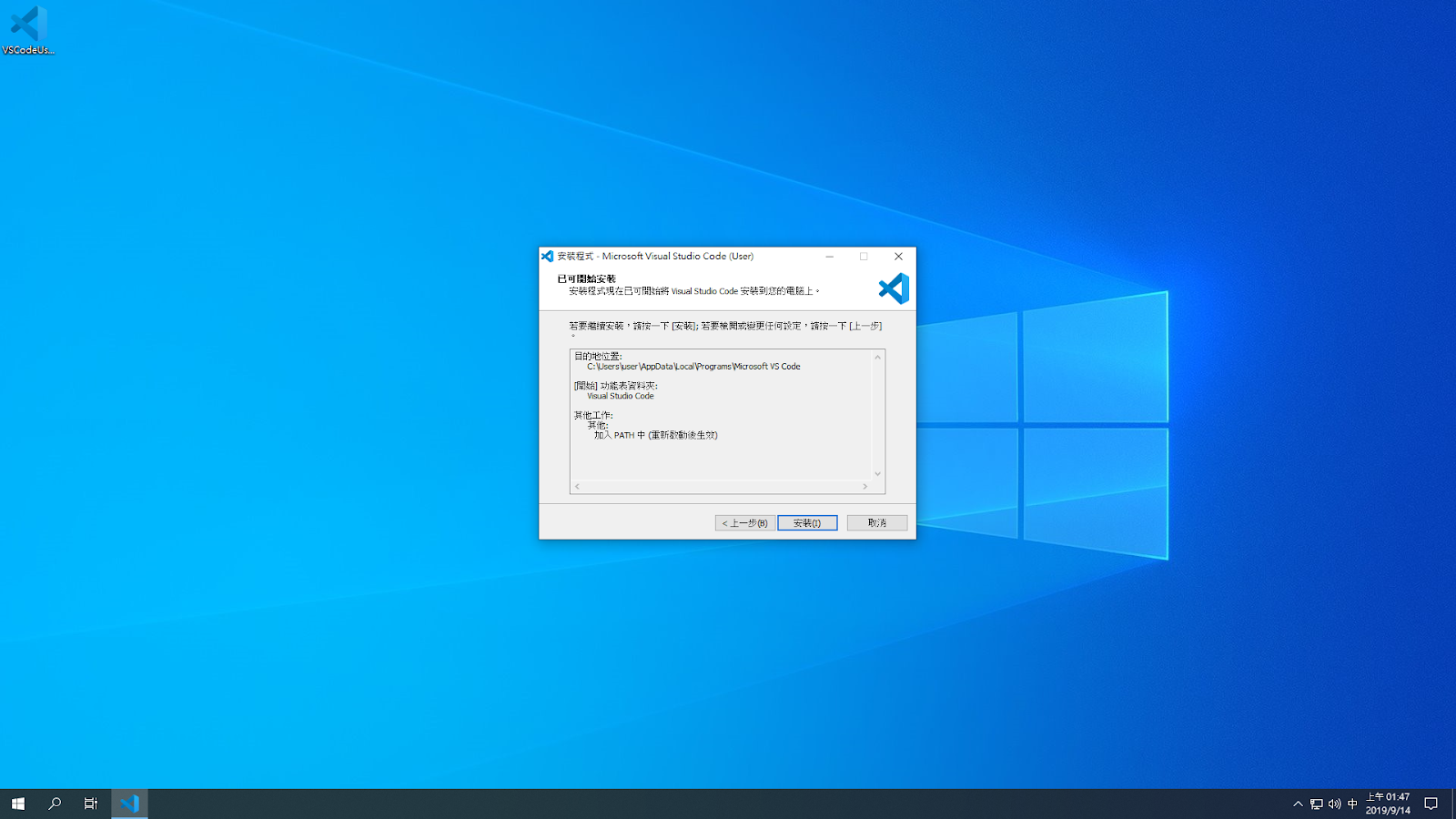Open the Action Center notification icon
Image resolution: width=1456 pixels, height=819 pixels.
click(x=1431, y=804)
